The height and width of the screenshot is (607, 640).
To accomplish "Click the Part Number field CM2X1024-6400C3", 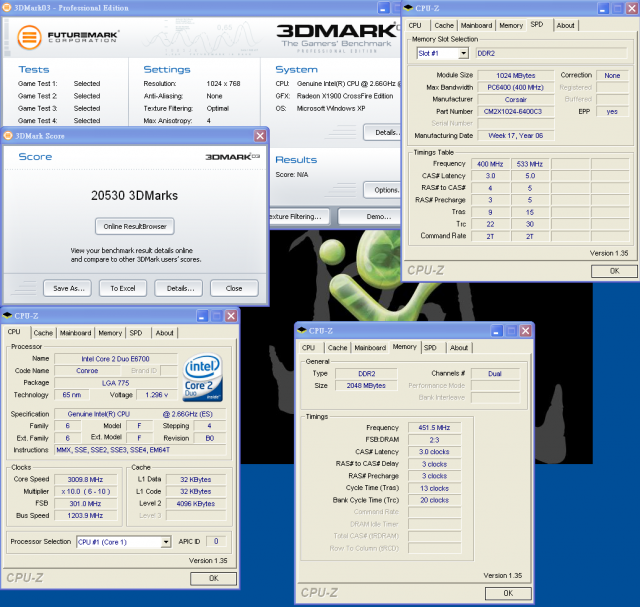I will coord(516,111).
